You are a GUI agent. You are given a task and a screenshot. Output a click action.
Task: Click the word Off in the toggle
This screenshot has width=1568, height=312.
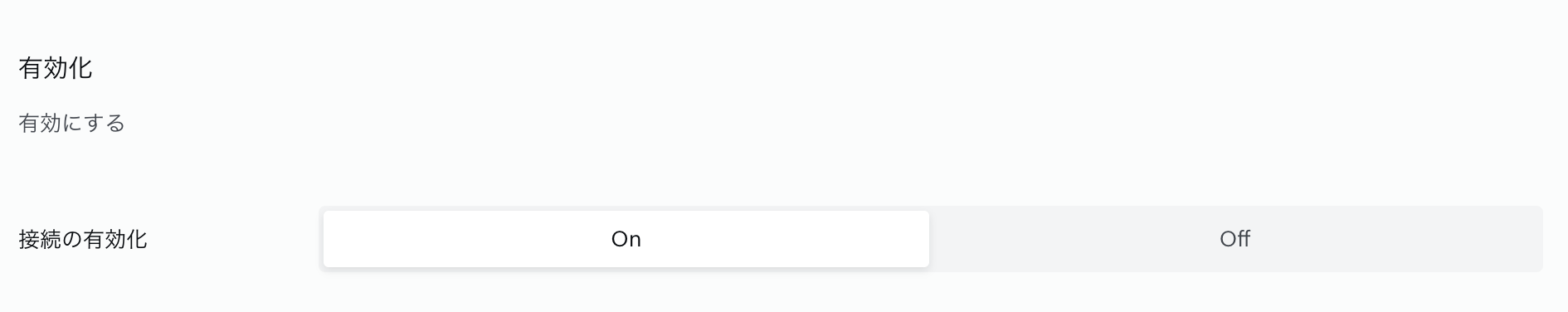pos(1234,239)
